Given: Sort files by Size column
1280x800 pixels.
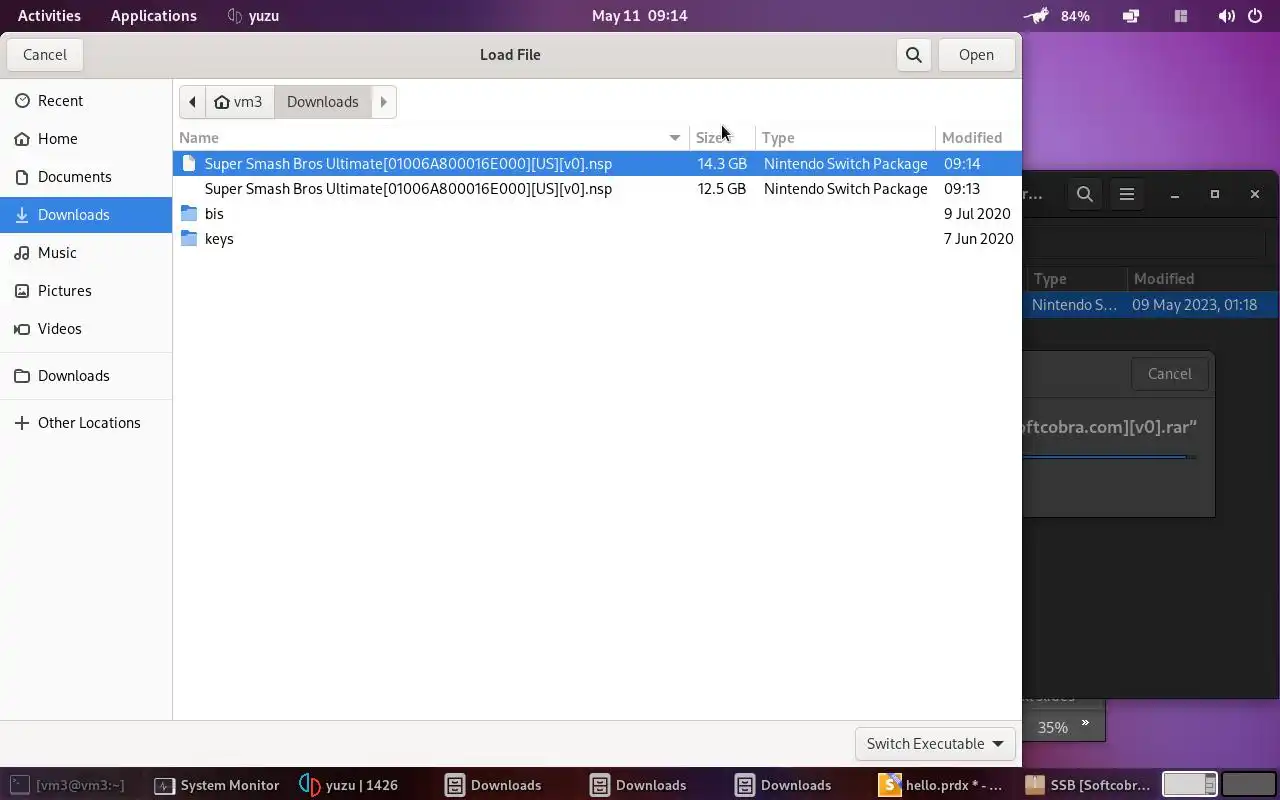Looking at the screenshot, I should [722, 138].
